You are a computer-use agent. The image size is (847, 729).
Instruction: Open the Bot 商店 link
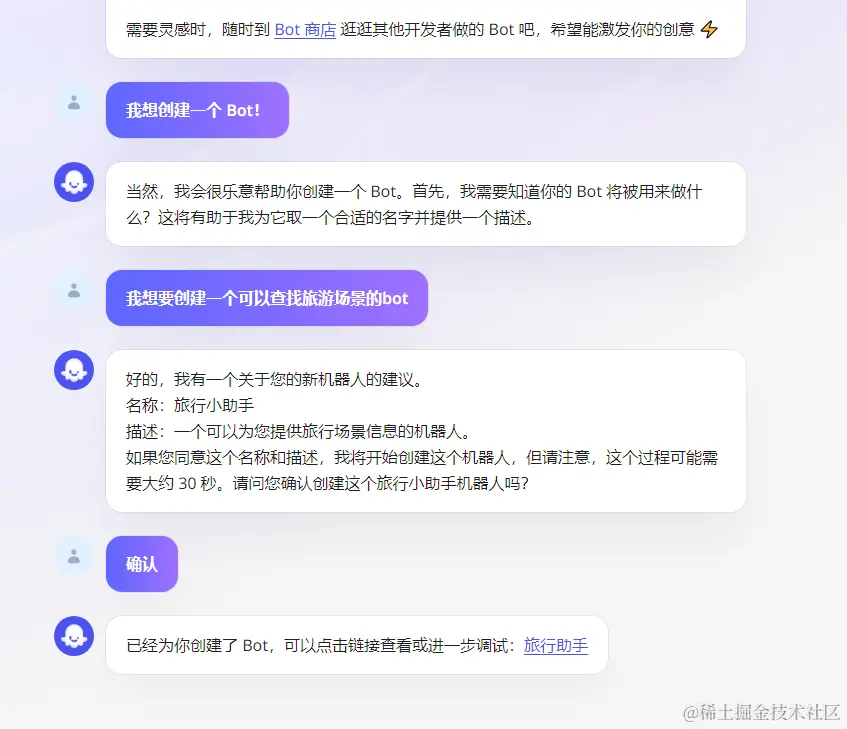[305, 30]
